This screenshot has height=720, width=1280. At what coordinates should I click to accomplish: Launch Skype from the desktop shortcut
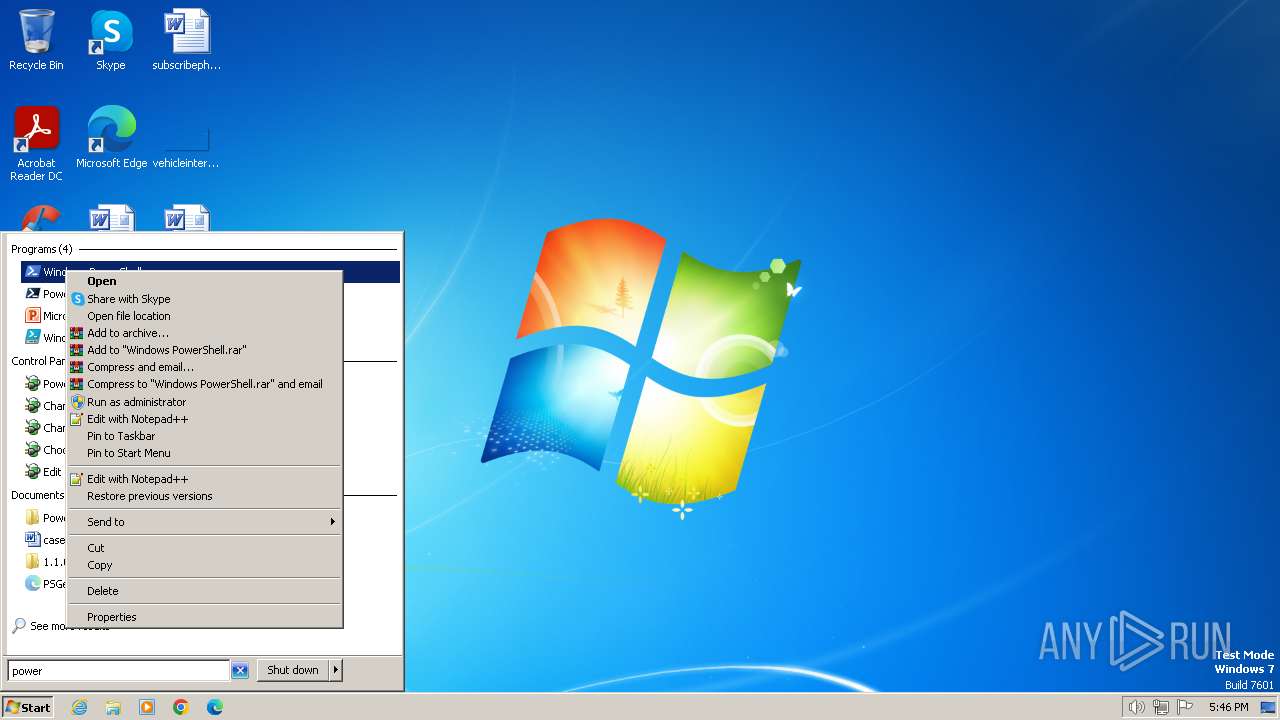pos(110,40)
